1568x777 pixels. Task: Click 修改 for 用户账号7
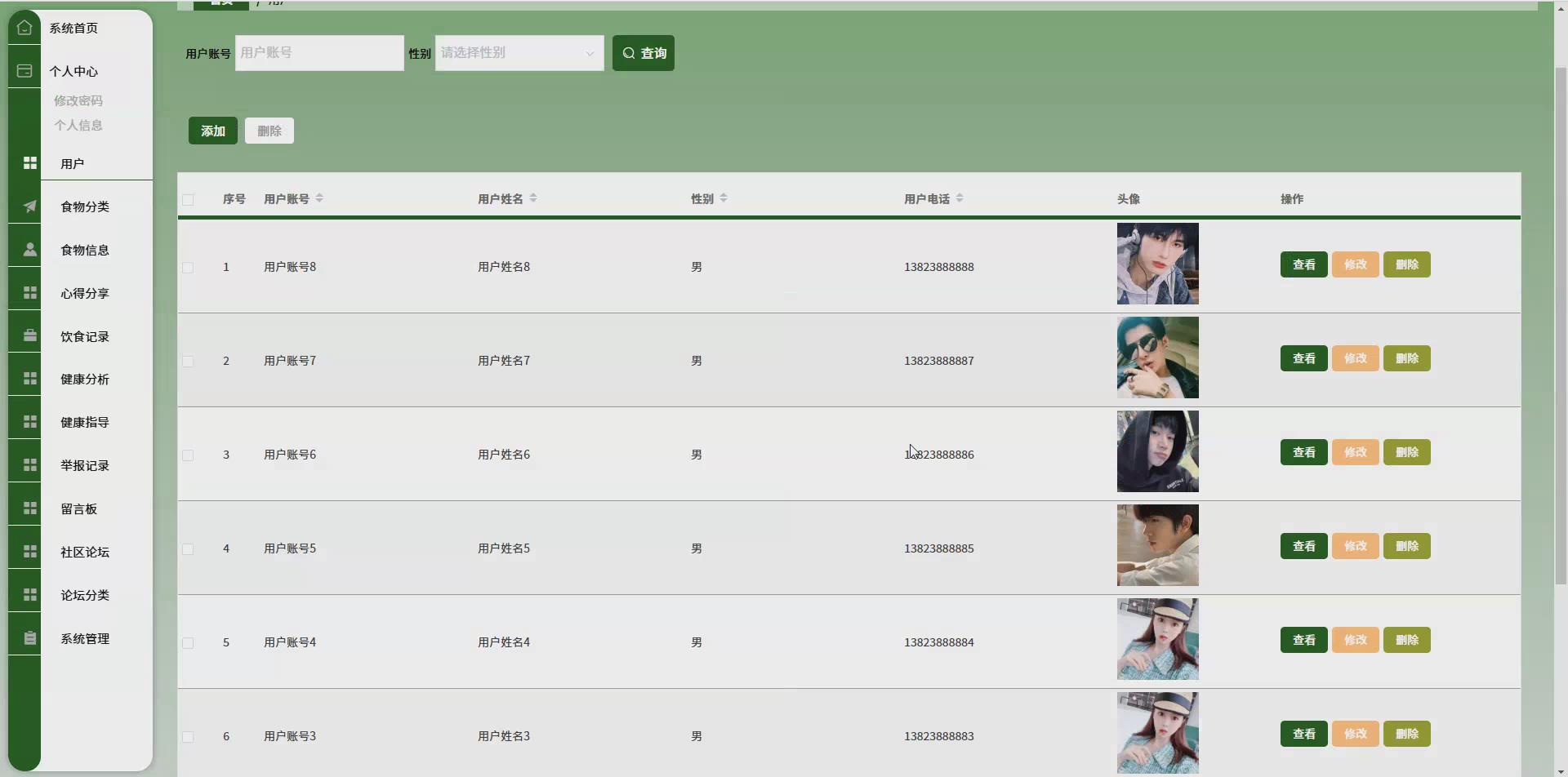[1356, 358]
